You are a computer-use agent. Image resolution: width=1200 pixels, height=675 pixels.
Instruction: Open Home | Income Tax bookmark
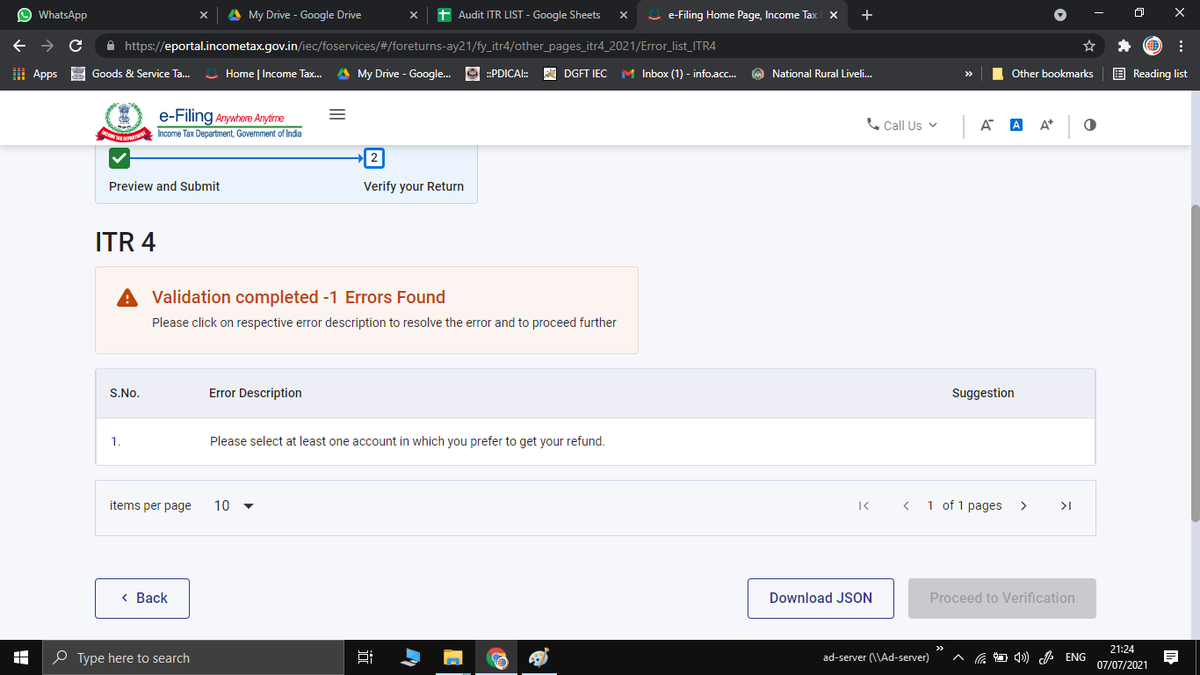(264, 74)
